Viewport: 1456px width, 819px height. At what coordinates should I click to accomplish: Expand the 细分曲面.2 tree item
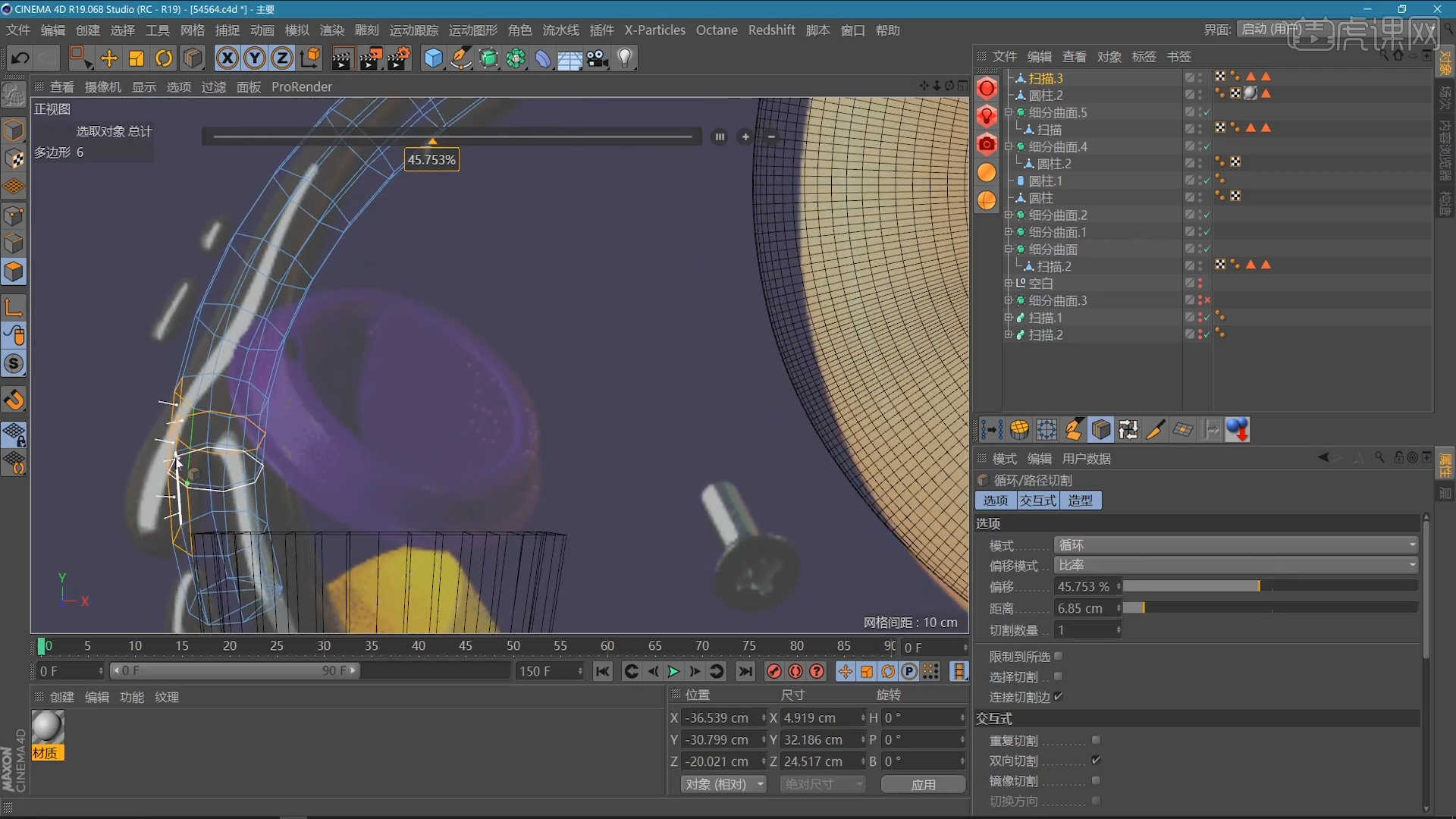point(1009,215)
